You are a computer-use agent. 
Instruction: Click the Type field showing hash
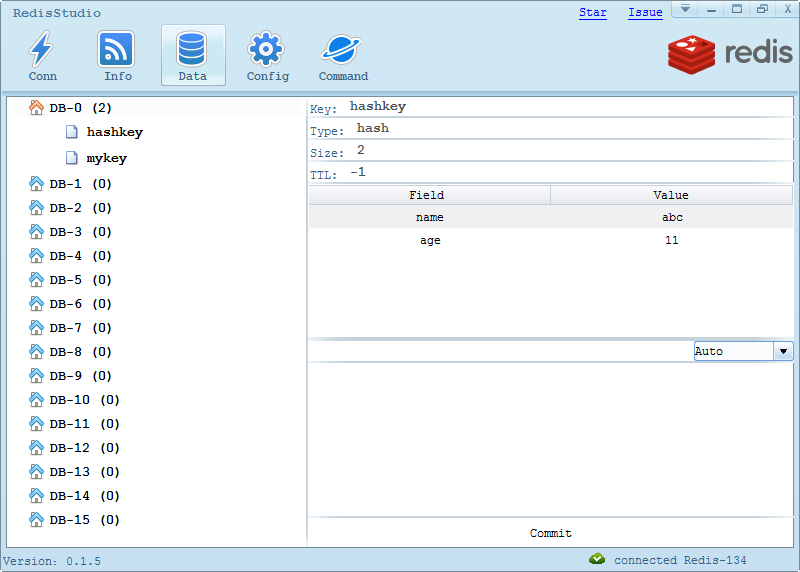coord(573,129)
